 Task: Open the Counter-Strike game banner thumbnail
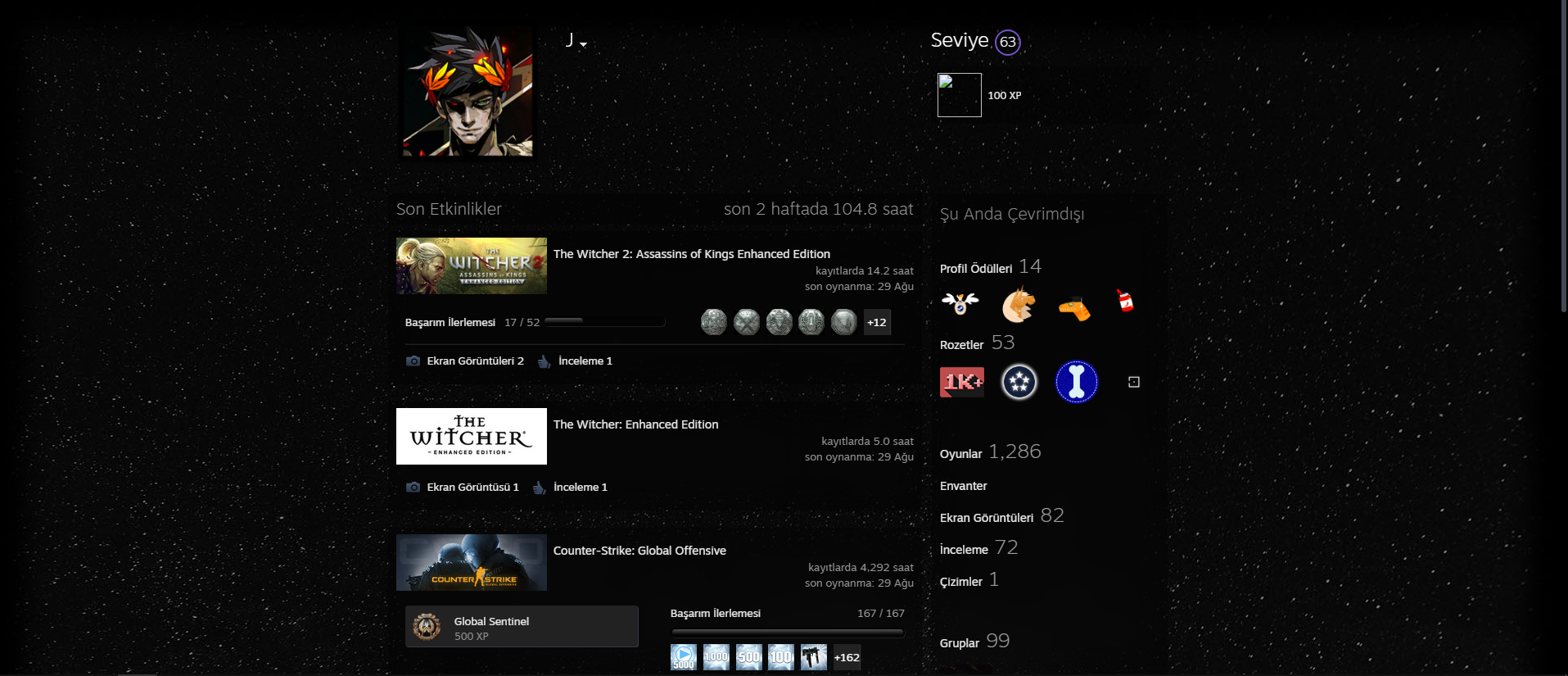click(472, 562)
